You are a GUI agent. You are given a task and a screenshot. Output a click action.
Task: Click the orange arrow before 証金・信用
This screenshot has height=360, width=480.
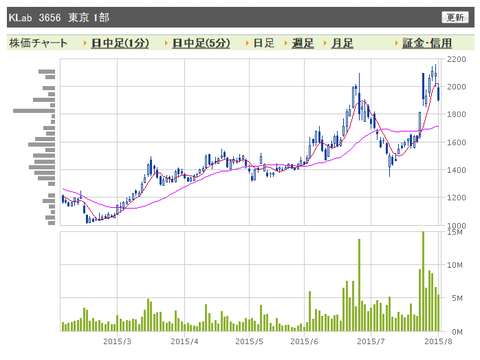tap(396, 43)
